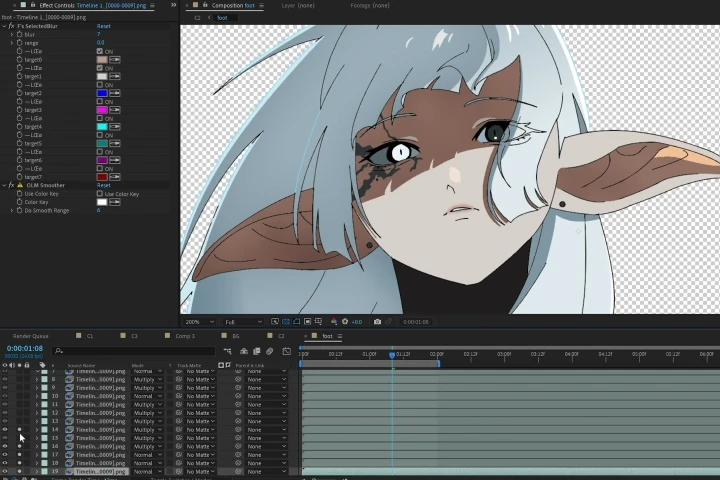Enable the Use Color Key checkbox
This screenshot has width=720, height=480.
tap(100, 194)
